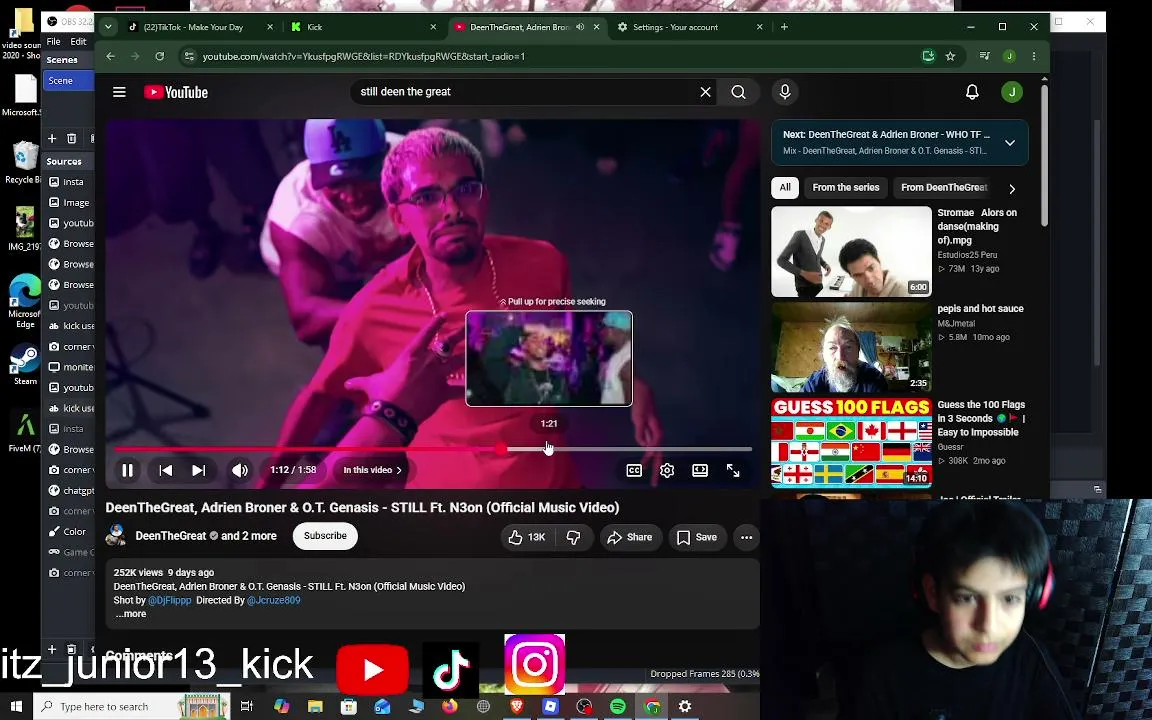
Task: Add a scene with plus in OBS
Action: pyautogui.click(x=52, y=138)
